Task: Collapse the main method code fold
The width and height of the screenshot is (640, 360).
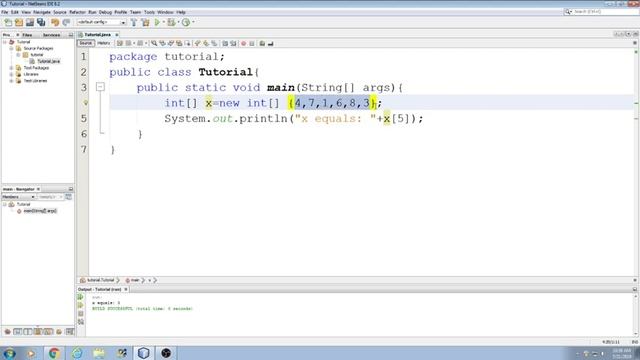Action: pos(100,87)
